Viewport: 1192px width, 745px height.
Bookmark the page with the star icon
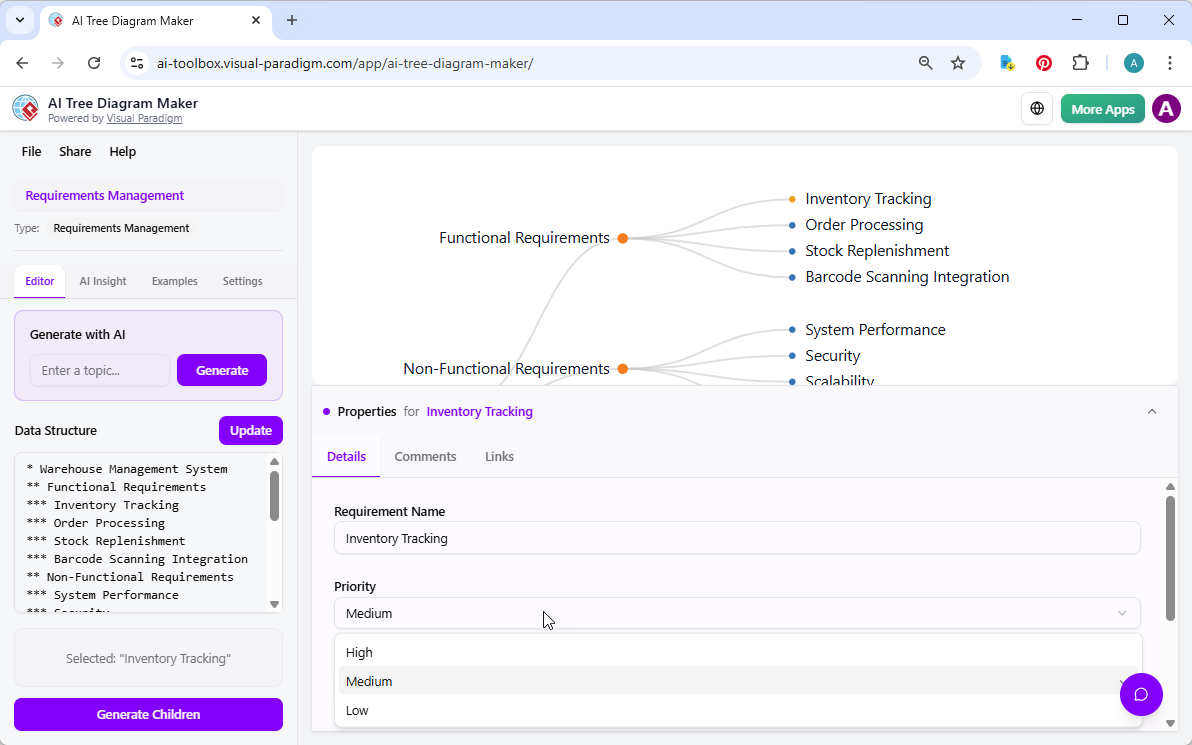point(958,62)
